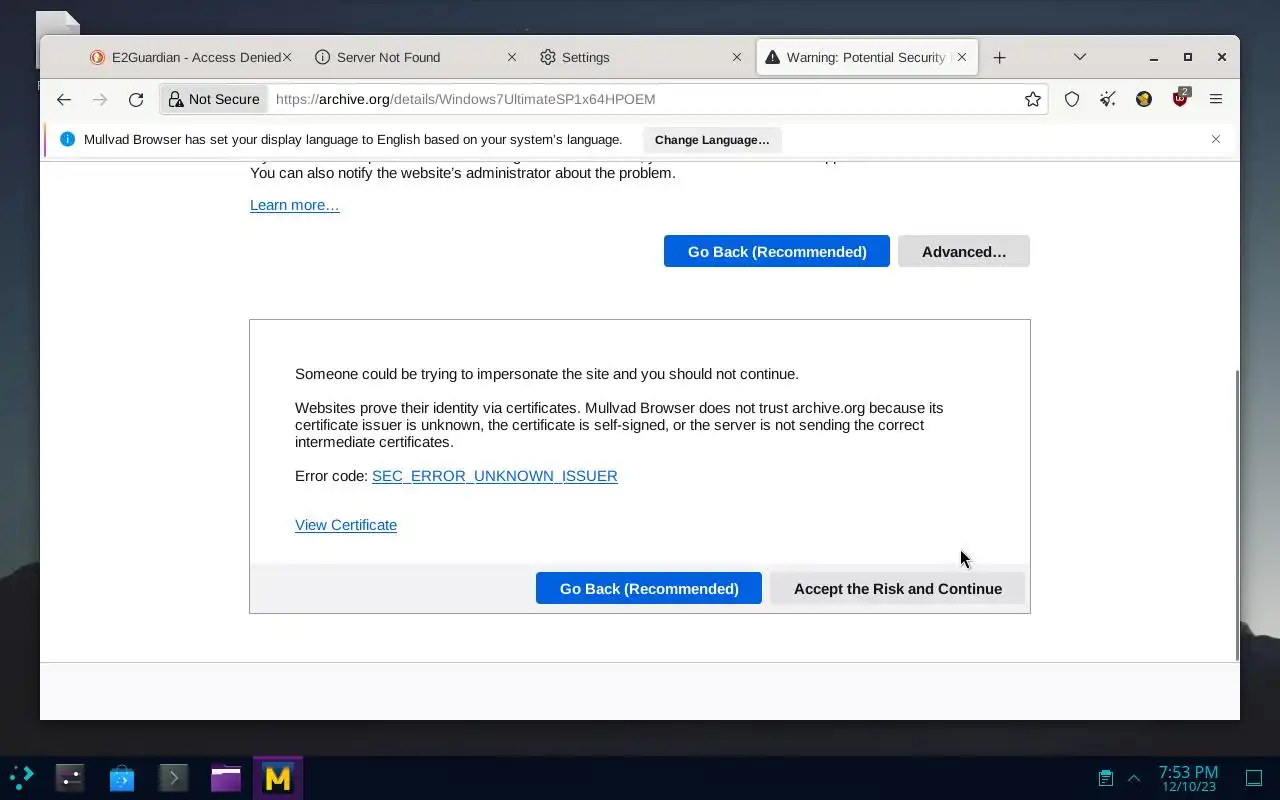Image resolution: width=1280 pixels, height=800 pixels.
Task: Reload the current page
Action: [136, 99]
